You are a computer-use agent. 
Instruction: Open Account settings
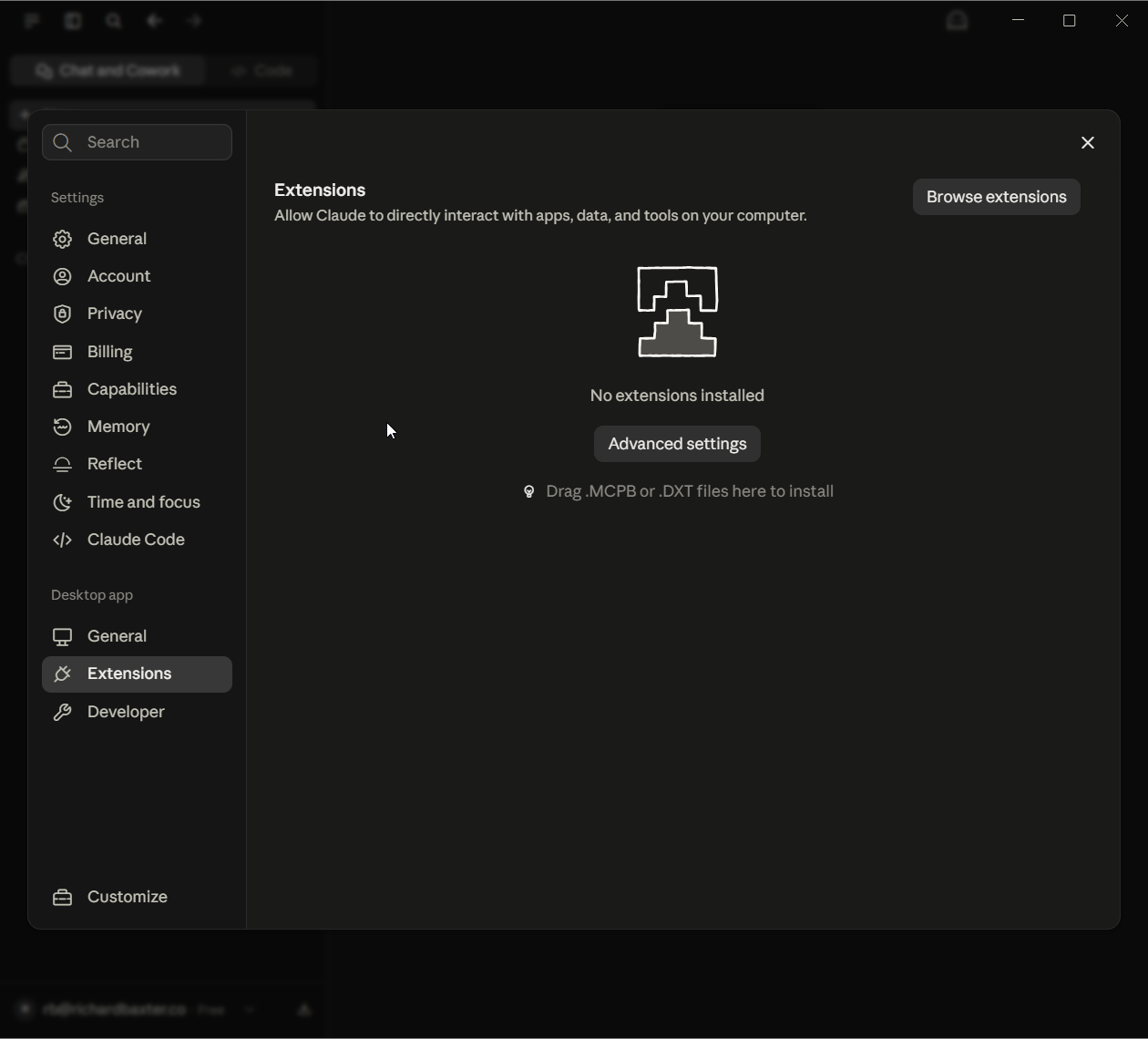tap(137, 276)
